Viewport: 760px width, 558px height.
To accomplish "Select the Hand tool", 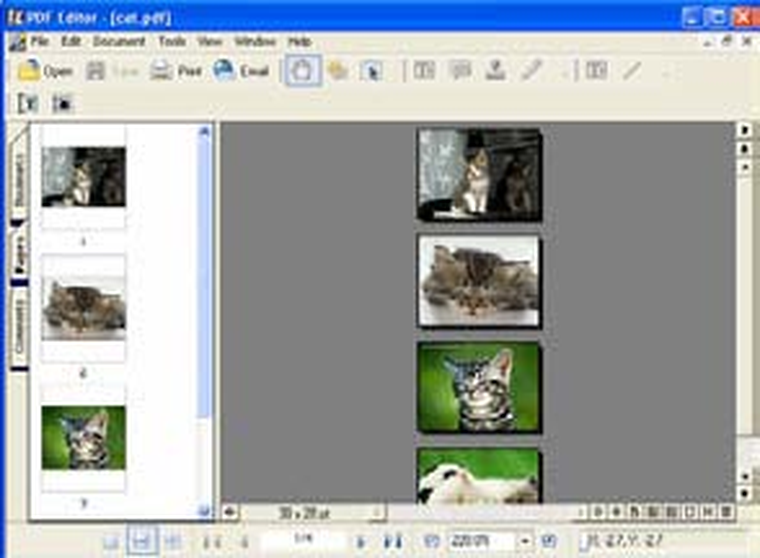I will tap(302, 71).
